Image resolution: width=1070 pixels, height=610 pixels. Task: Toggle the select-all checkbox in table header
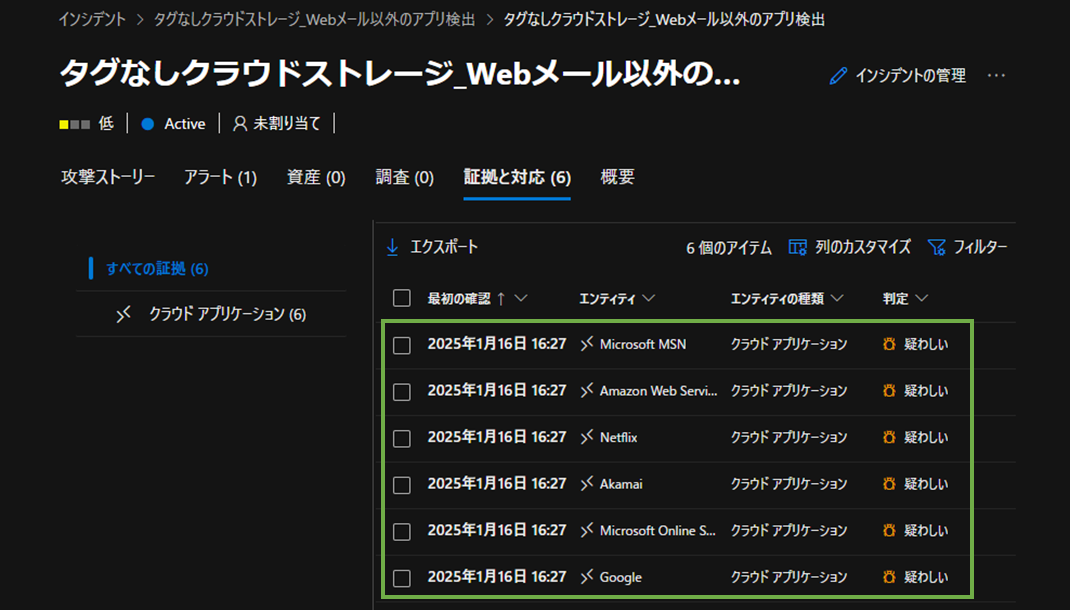coord(402,298)
